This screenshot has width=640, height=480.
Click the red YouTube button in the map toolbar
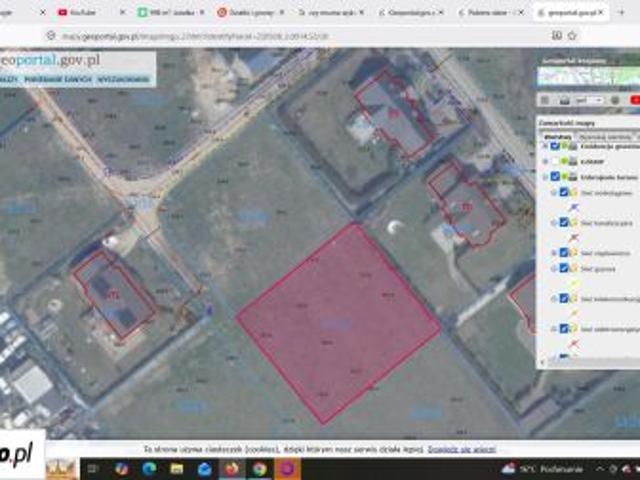[635, 100]
